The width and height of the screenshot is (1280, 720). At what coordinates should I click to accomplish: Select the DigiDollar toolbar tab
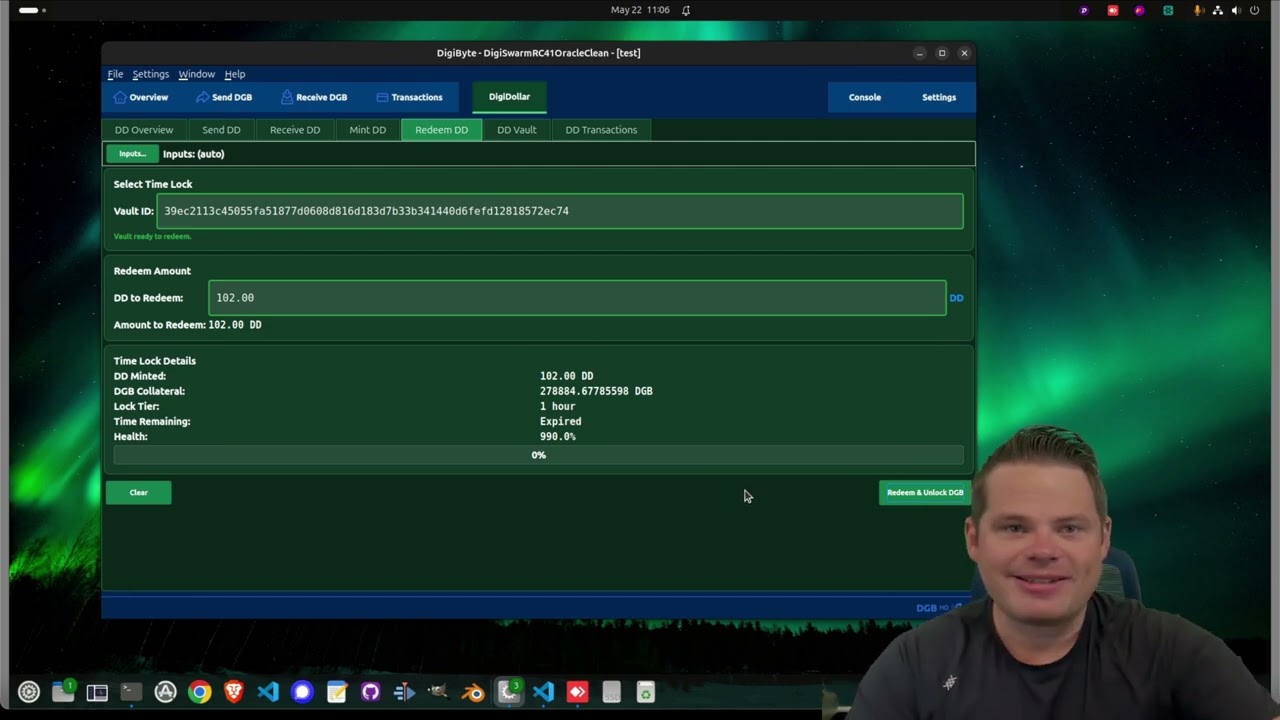coord(509,97)
